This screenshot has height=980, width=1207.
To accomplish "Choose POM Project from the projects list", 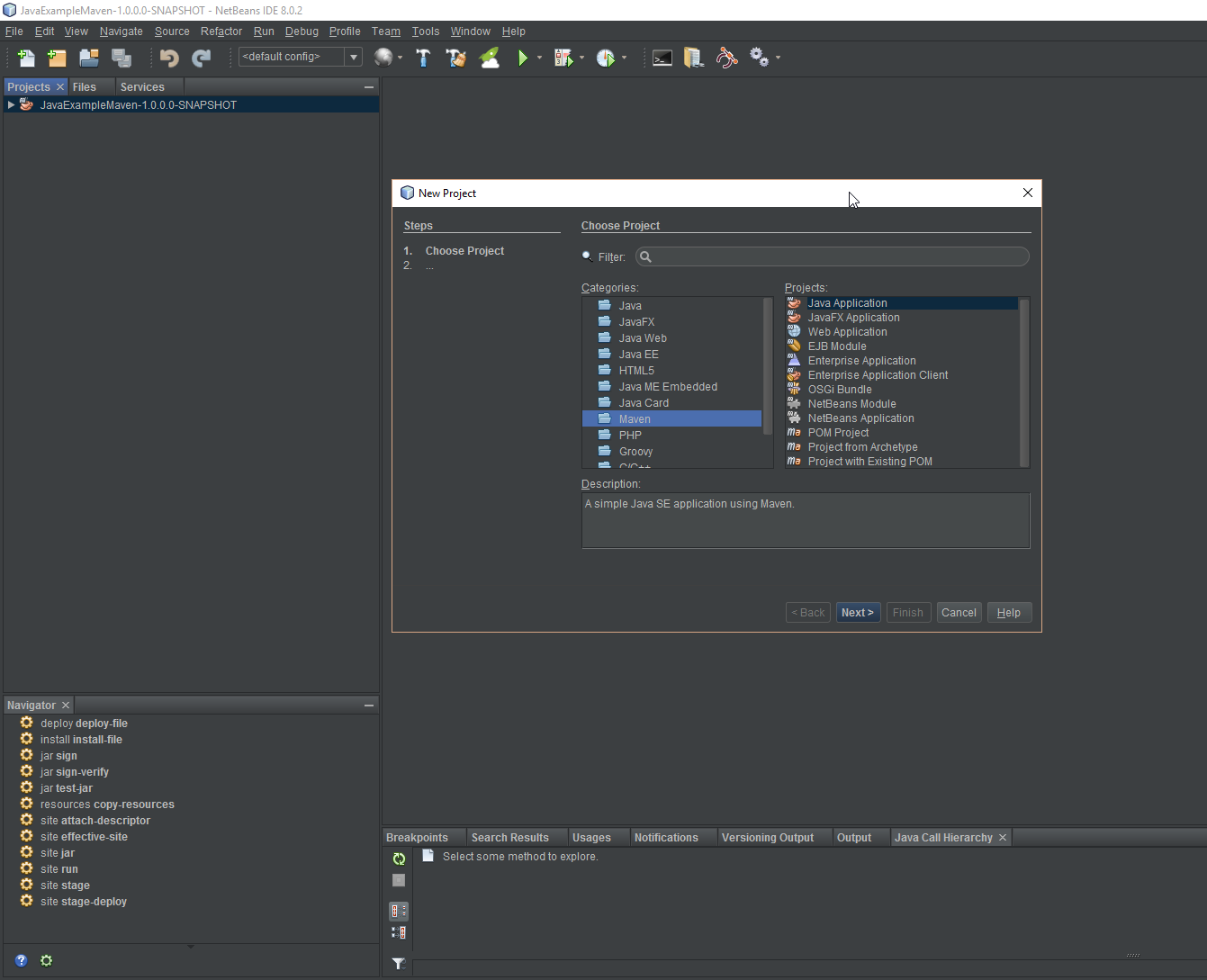I will point(838,432).
